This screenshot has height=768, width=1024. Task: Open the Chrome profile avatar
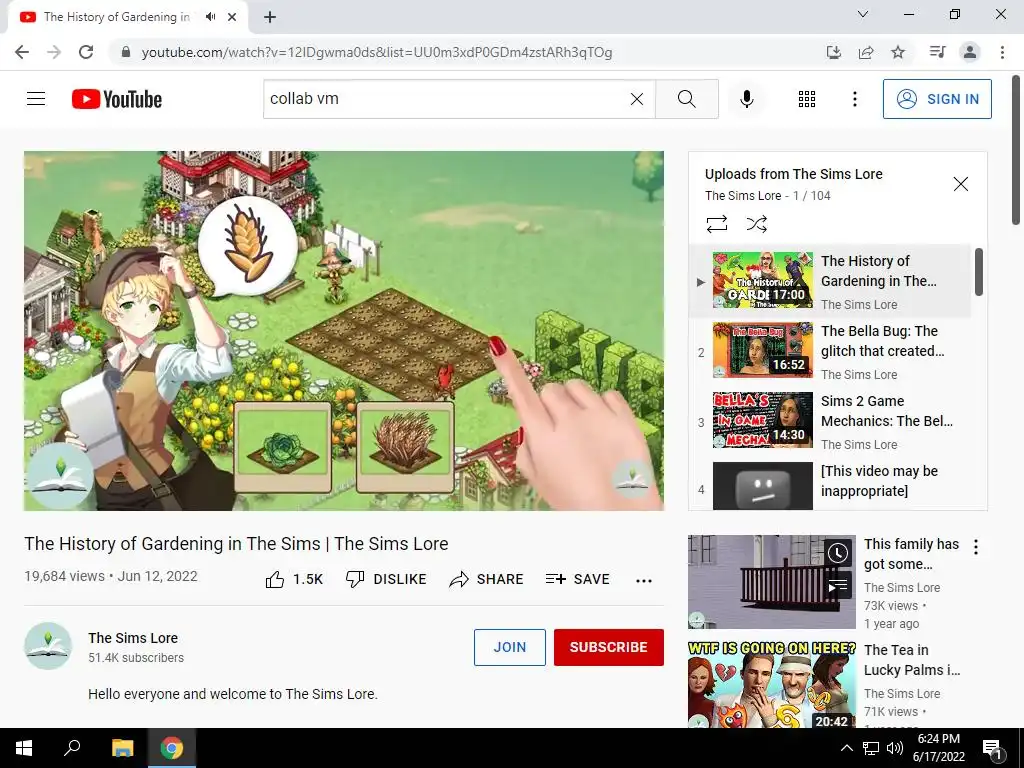[970, 52]
